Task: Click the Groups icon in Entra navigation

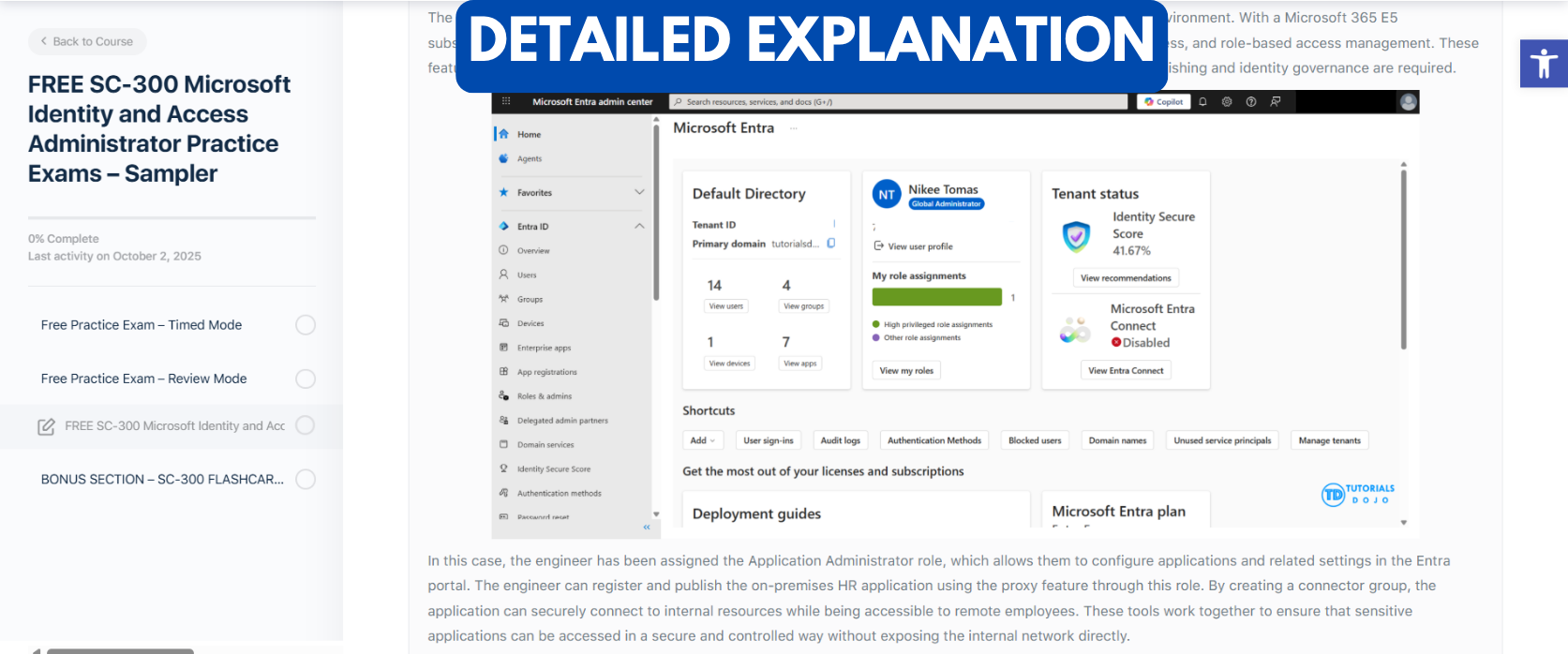Action: point(504,299)
